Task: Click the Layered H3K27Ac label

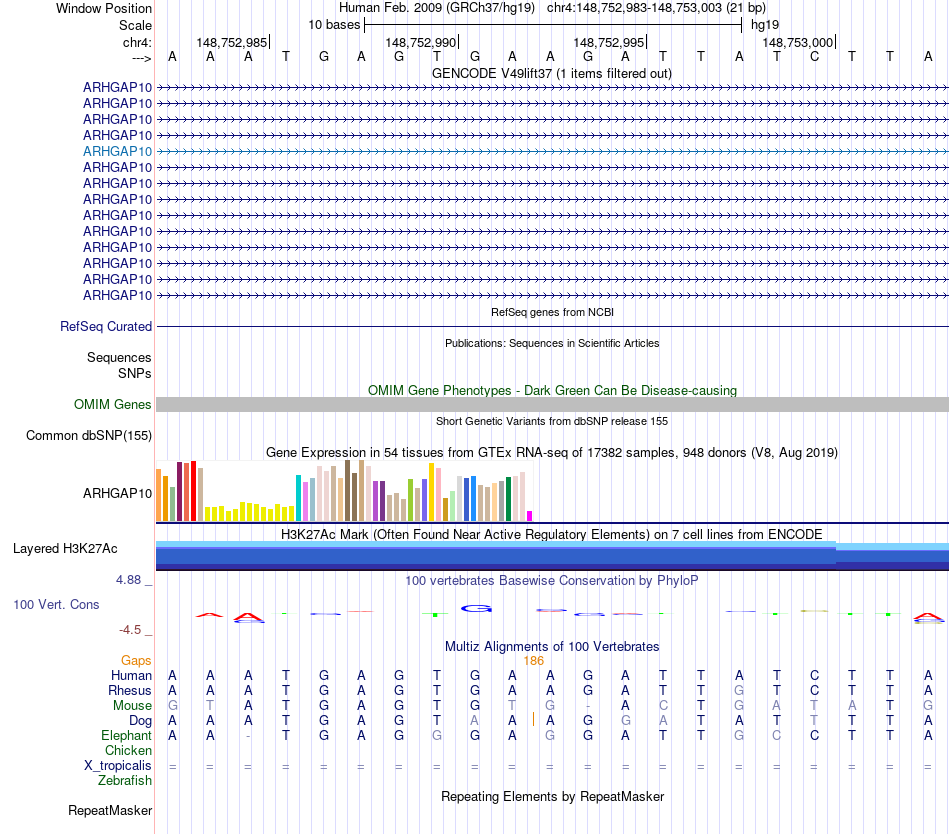Action: 65,549
